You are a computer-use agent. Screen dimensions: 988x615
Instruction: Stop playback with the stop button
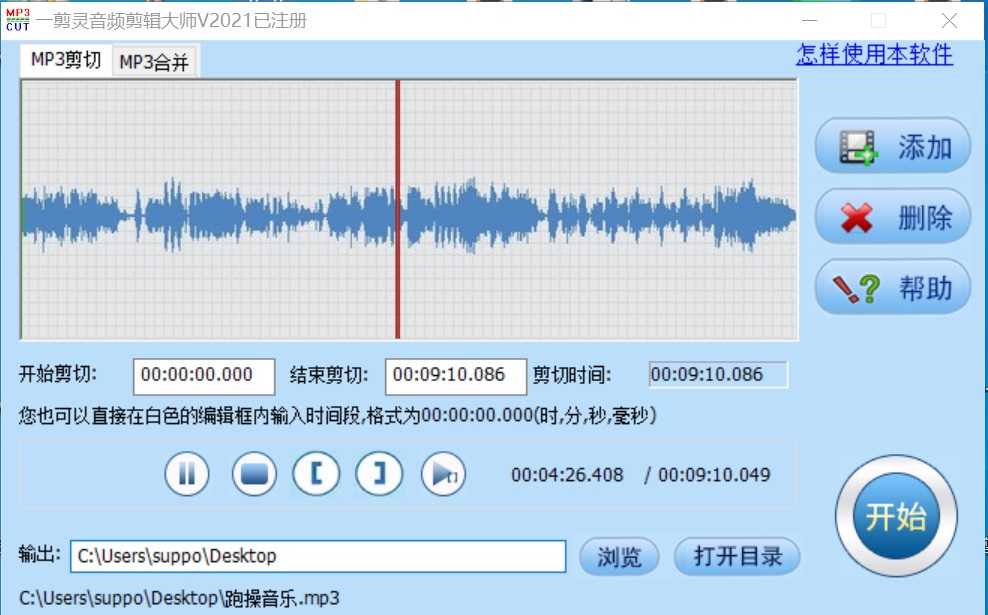pos(254,474)
